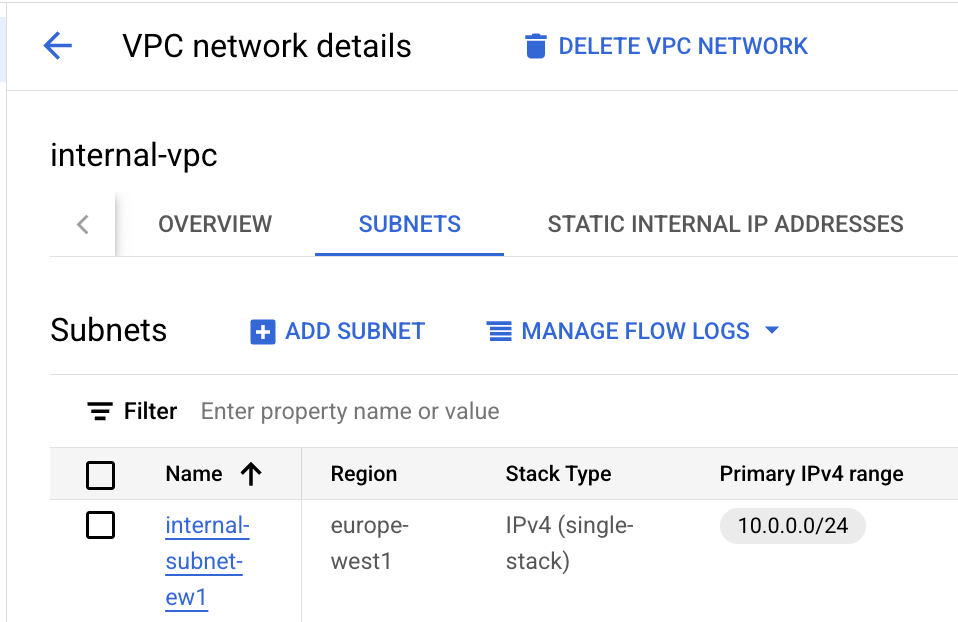The image size is (958, 622).
Task: Click the back arrow icon
Action: click(x=58, y=46)
